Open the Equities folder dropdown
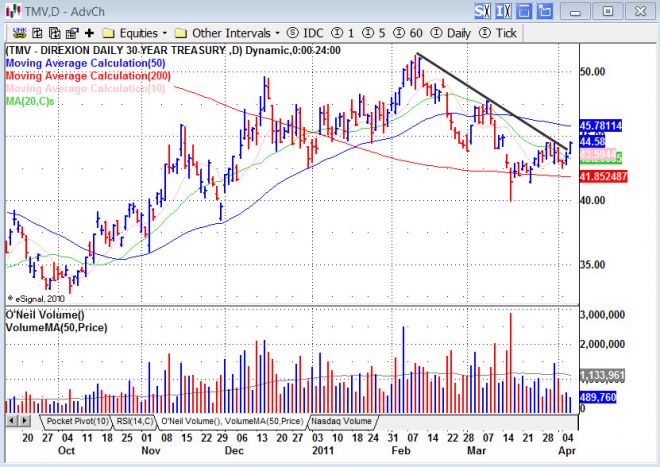660x467 pixels. pyautogui.click(x=135, y=33)
